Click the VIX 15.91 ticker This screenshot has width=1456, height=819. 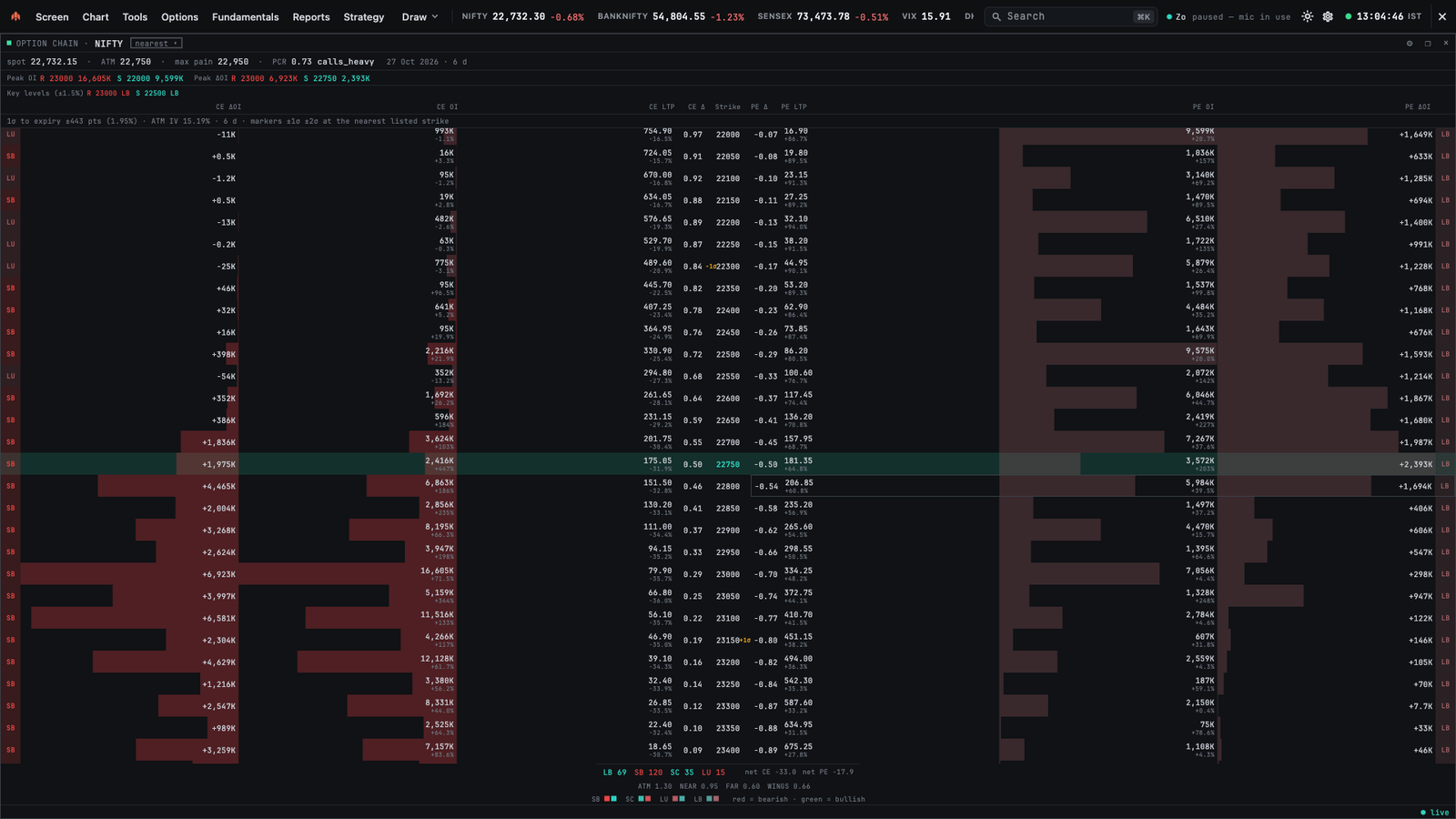pyautogui.click(x=925, y=16)
